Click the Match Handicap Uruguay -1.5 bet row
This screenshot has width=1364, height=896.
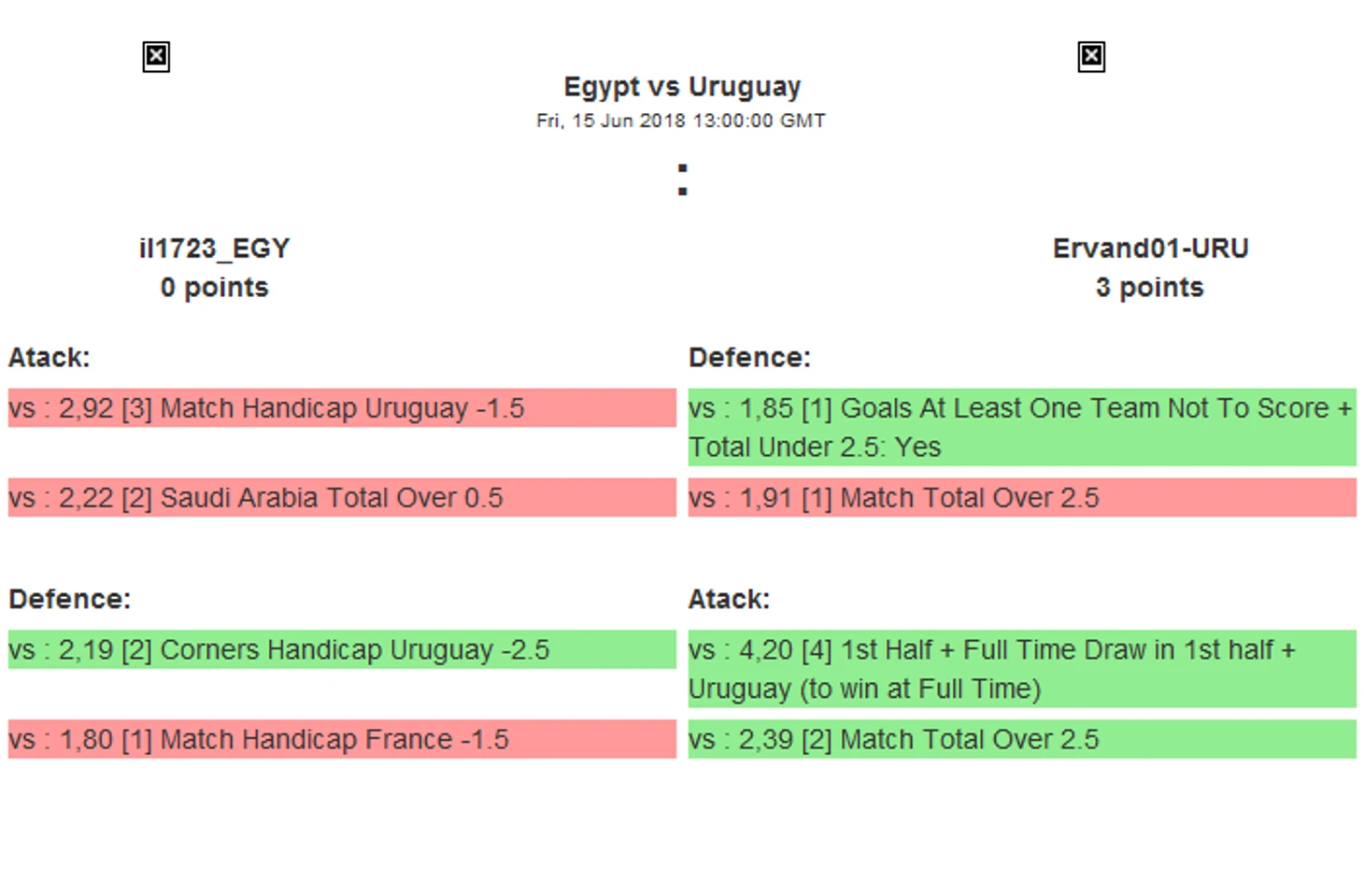342,408
